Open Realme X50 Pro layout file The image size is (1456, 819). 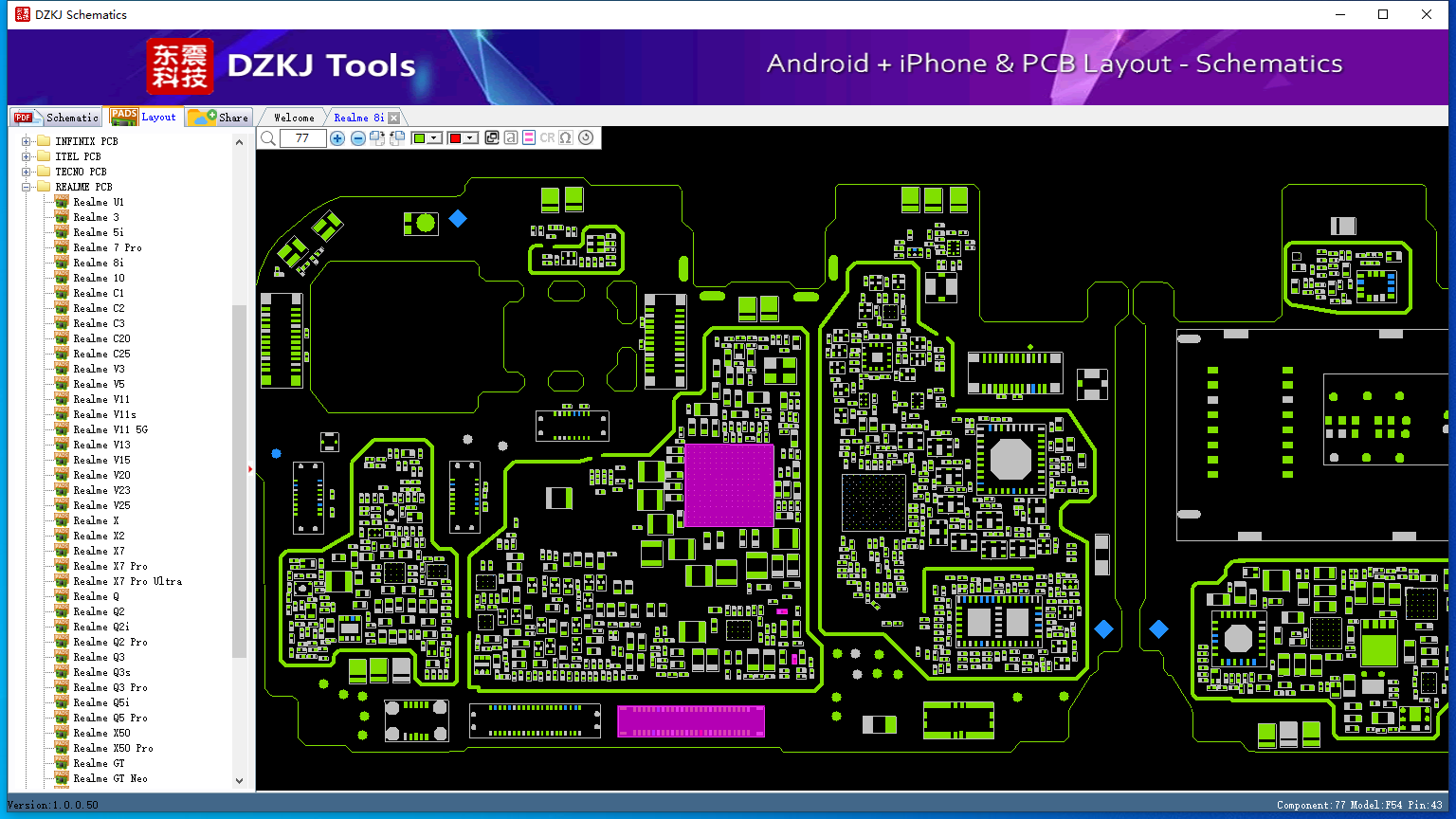tap(113, 748)
